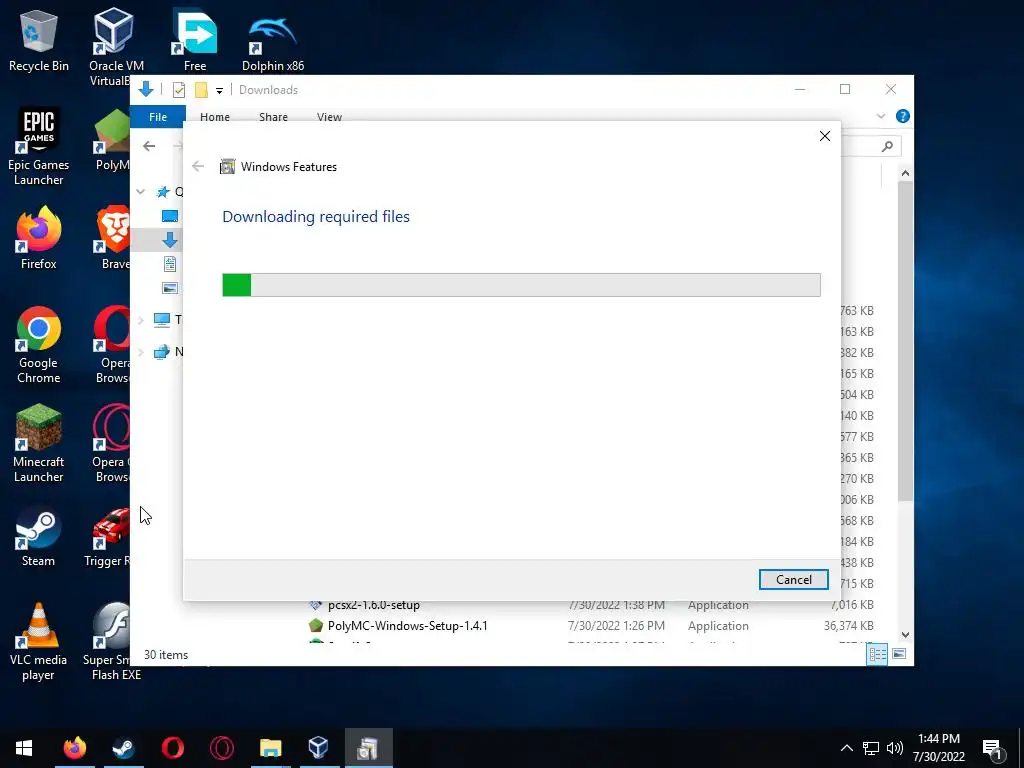Click Firefox in the taskbar

coord(74,748)
